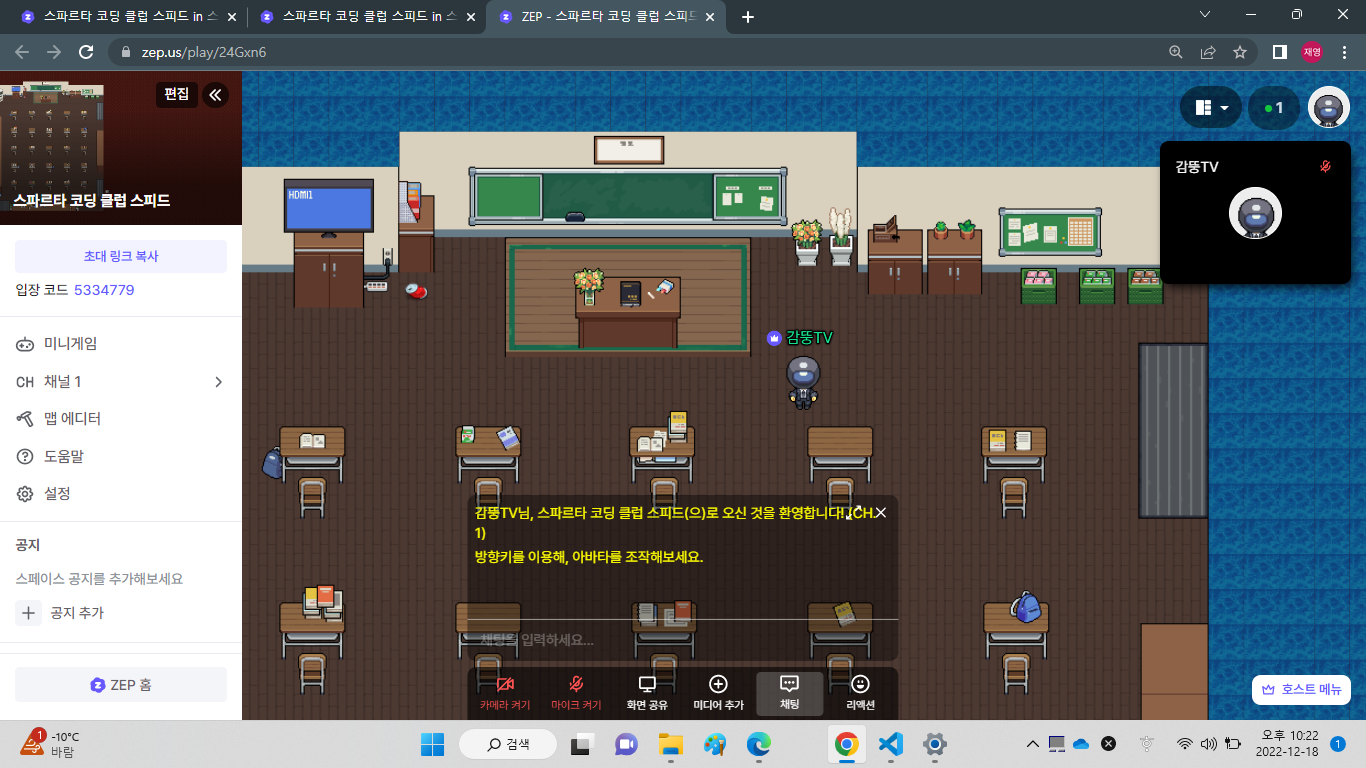The height and width of the screenshot is (768, 1366).
Task: Share this page via the share icon
Action: pyautogui.click(x=1208, y=52)
